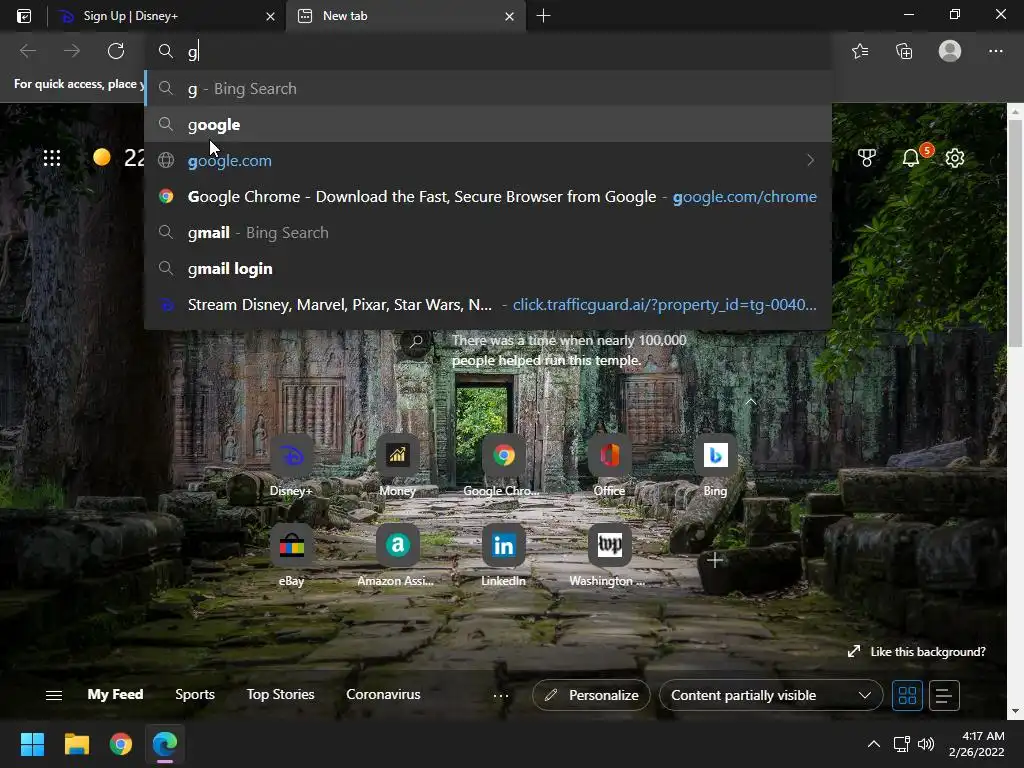Open 'Content partially visible' dropdown
The image size is (1024, 768).
[771, 695]
